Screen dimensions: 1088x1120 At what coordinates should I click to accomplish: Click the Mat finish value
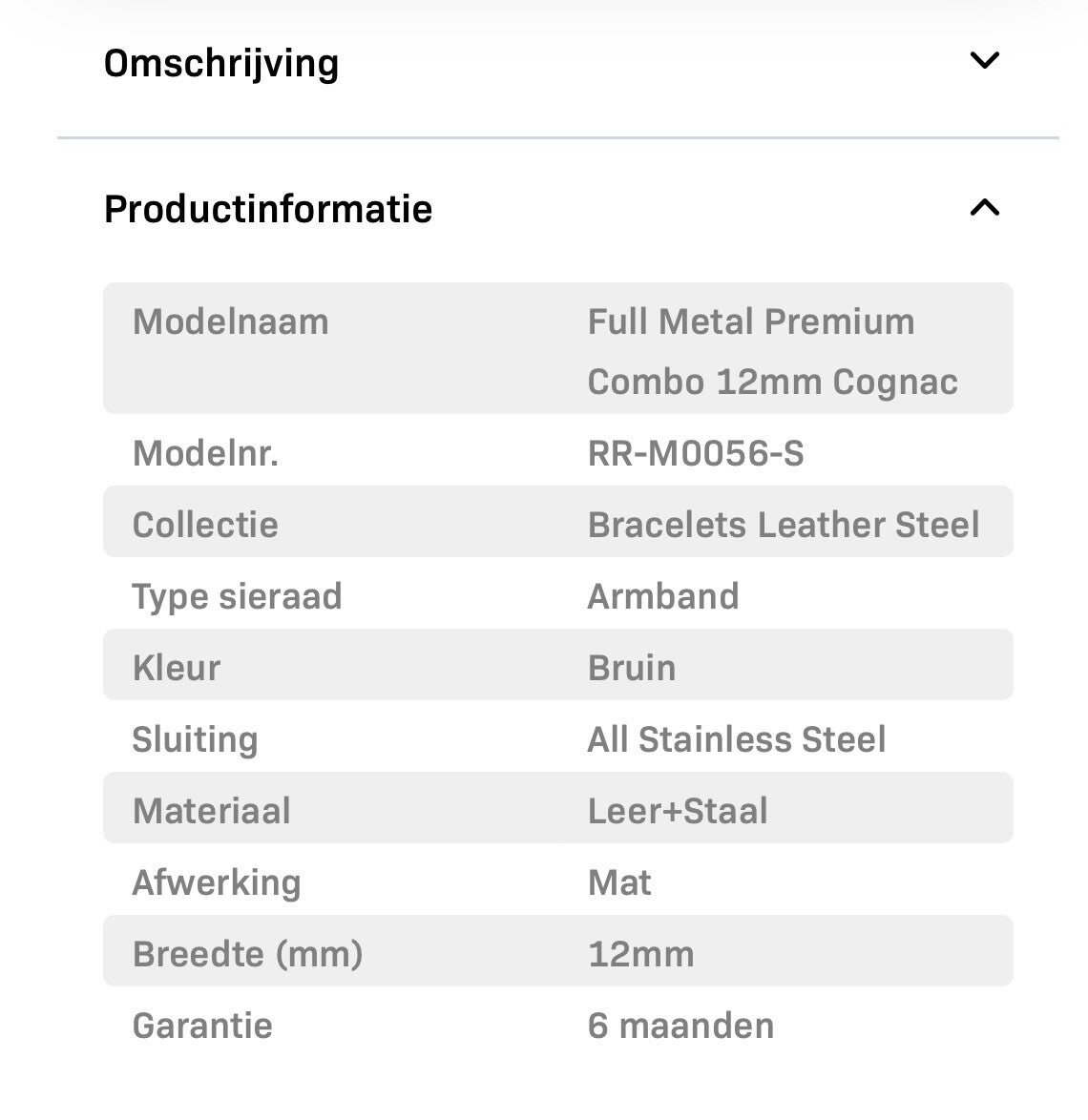619,882
